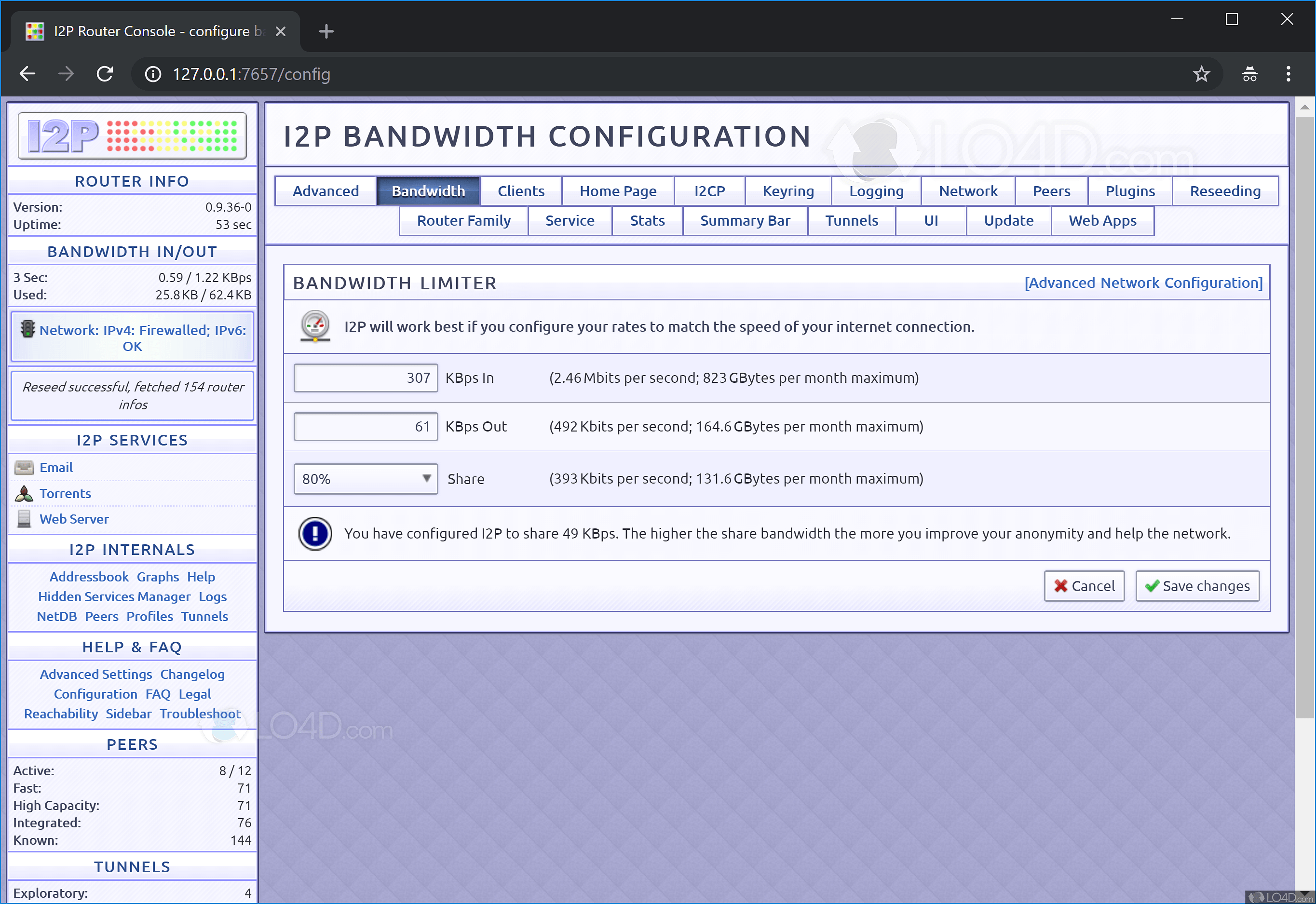Screen dimensions: 1316x904
Task: Open the Share percentage dropdown
Action: click(x=366, y=479)
